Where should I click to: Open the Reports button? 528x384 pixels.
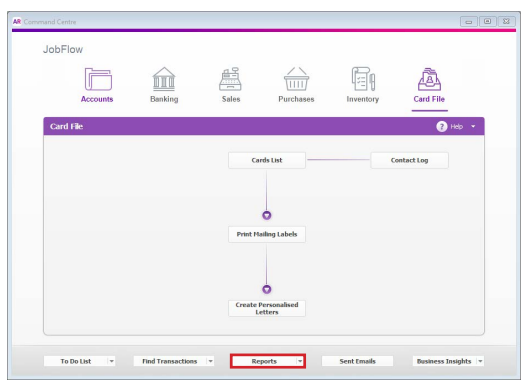point(264,361)
